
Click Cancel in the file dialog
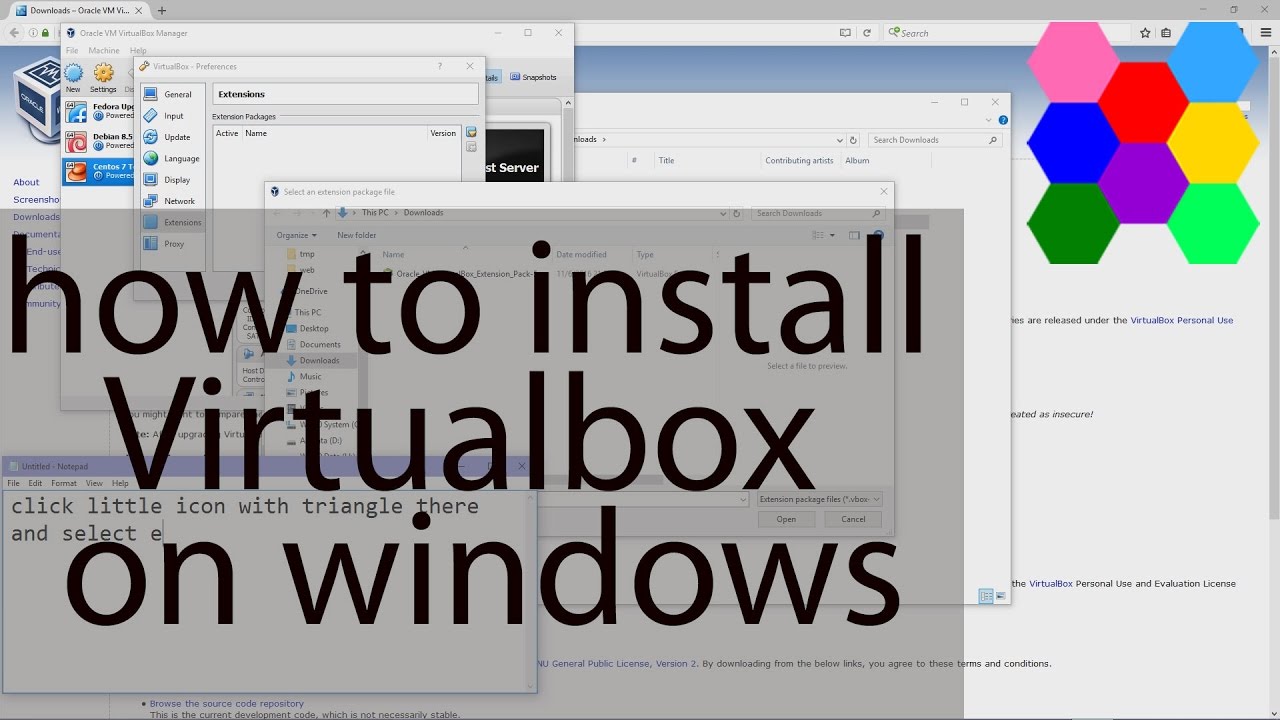(853, 519)
